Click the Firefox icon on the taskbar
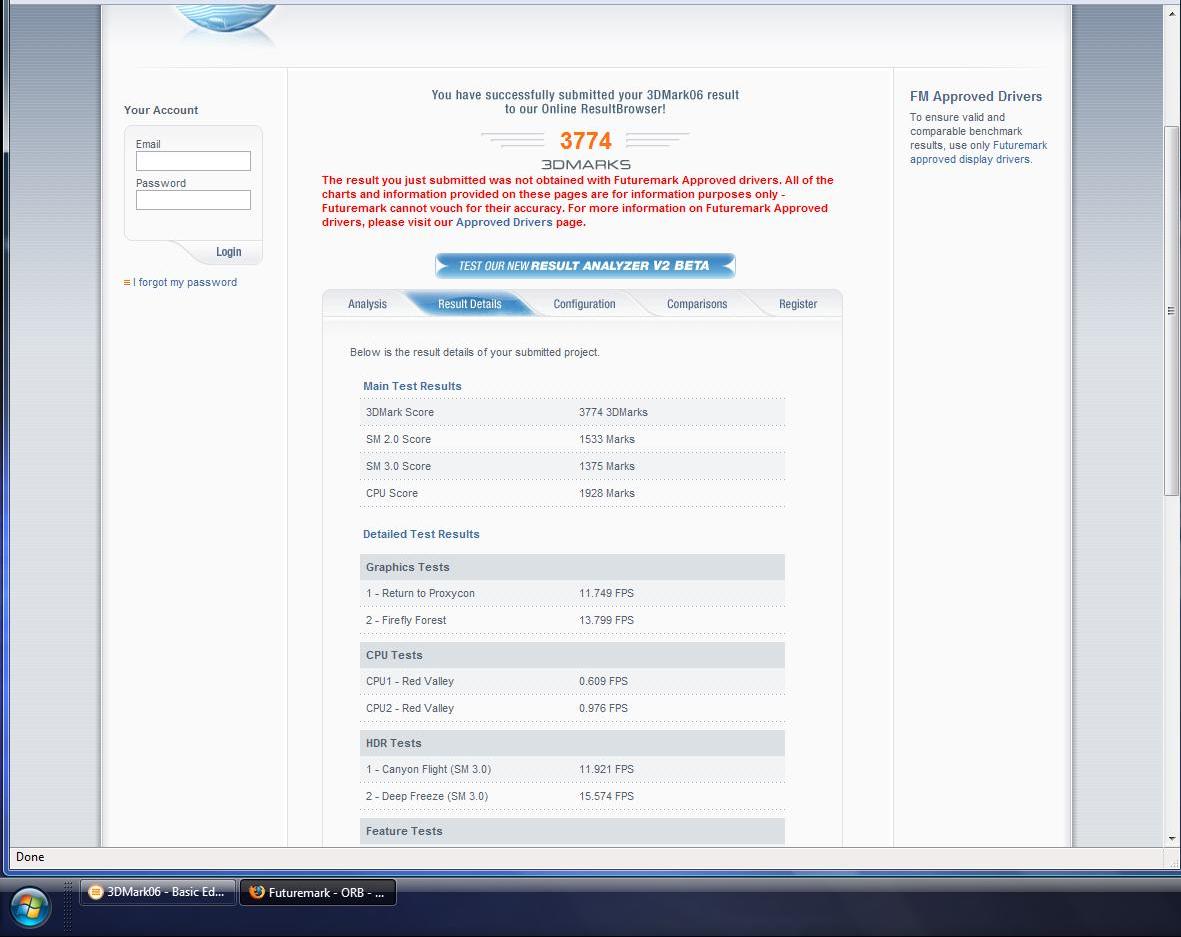The image size is (1181, 937). click(x=257, y=892)
